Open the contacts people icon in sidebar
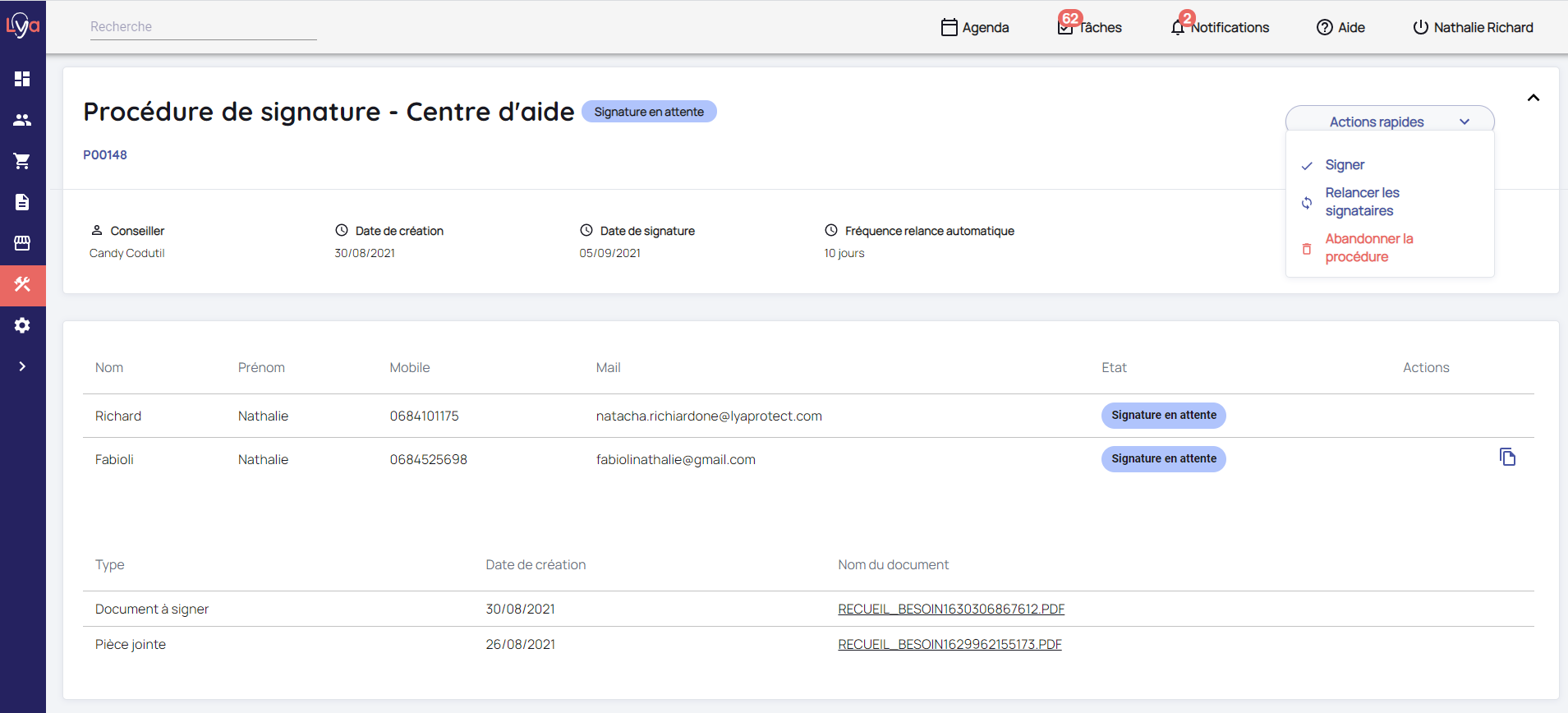 [22, 120]
